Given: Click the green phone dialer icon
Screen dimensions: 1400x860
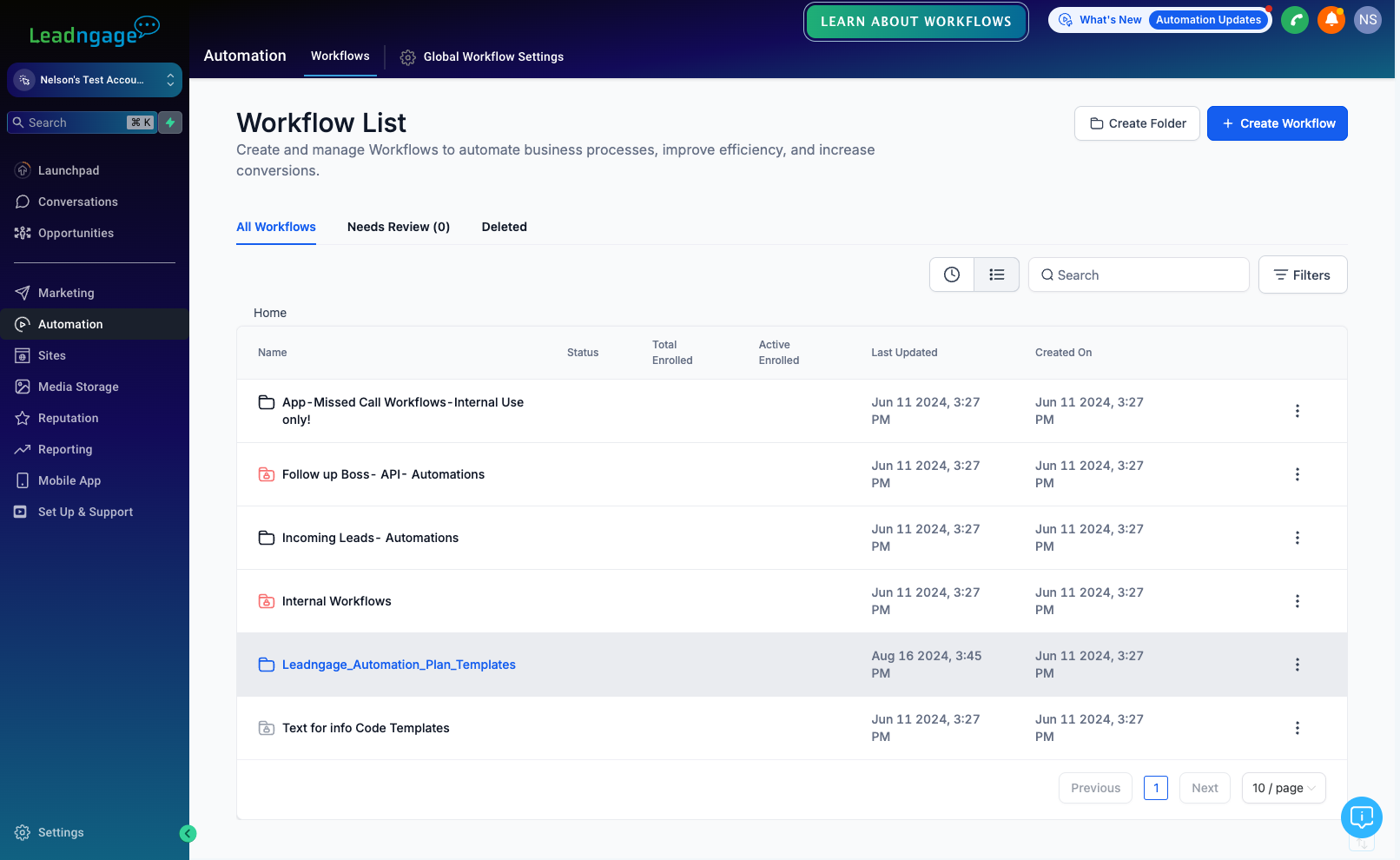Looking at the screenshot, I should [1294, 20].
